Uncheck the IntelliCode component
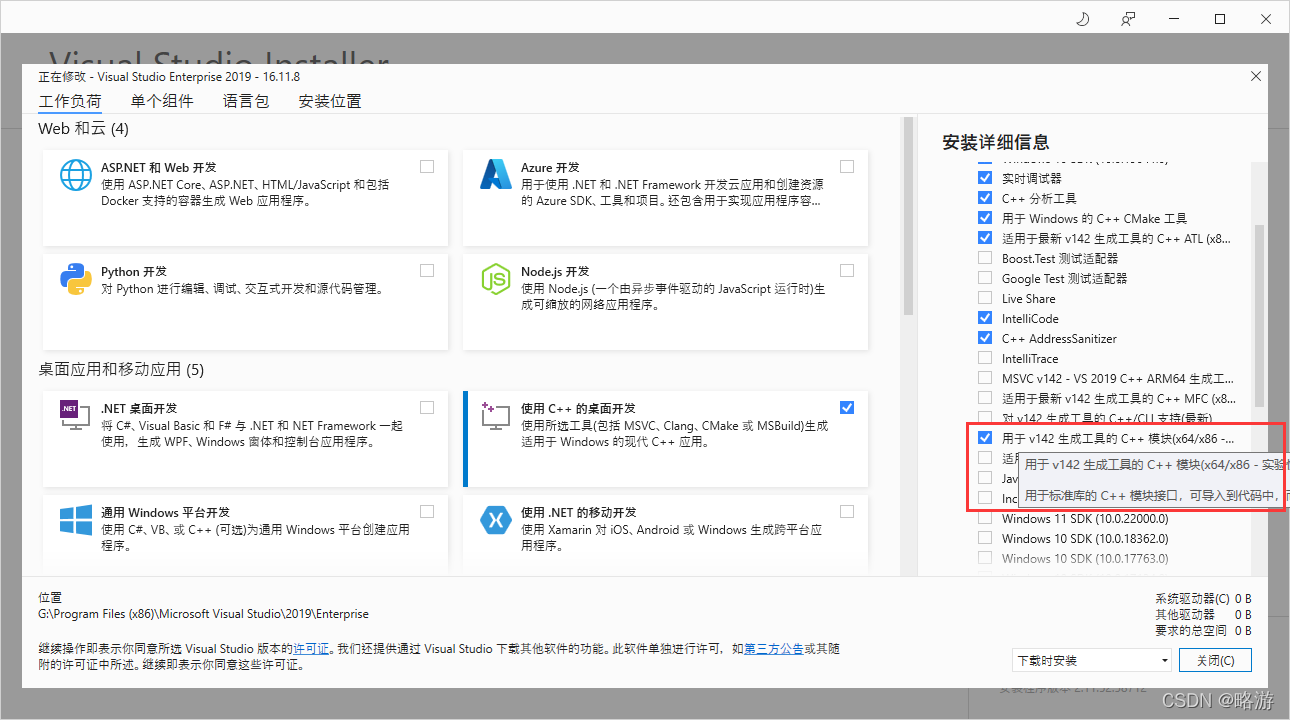 (985, 318)
